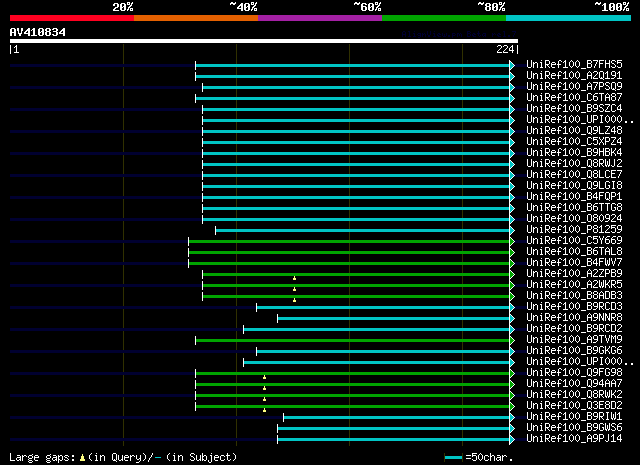Screen dimensions: 640x465
Task: Click the cyan 50char scale bar sample
Action: click(x=453, y=458)
